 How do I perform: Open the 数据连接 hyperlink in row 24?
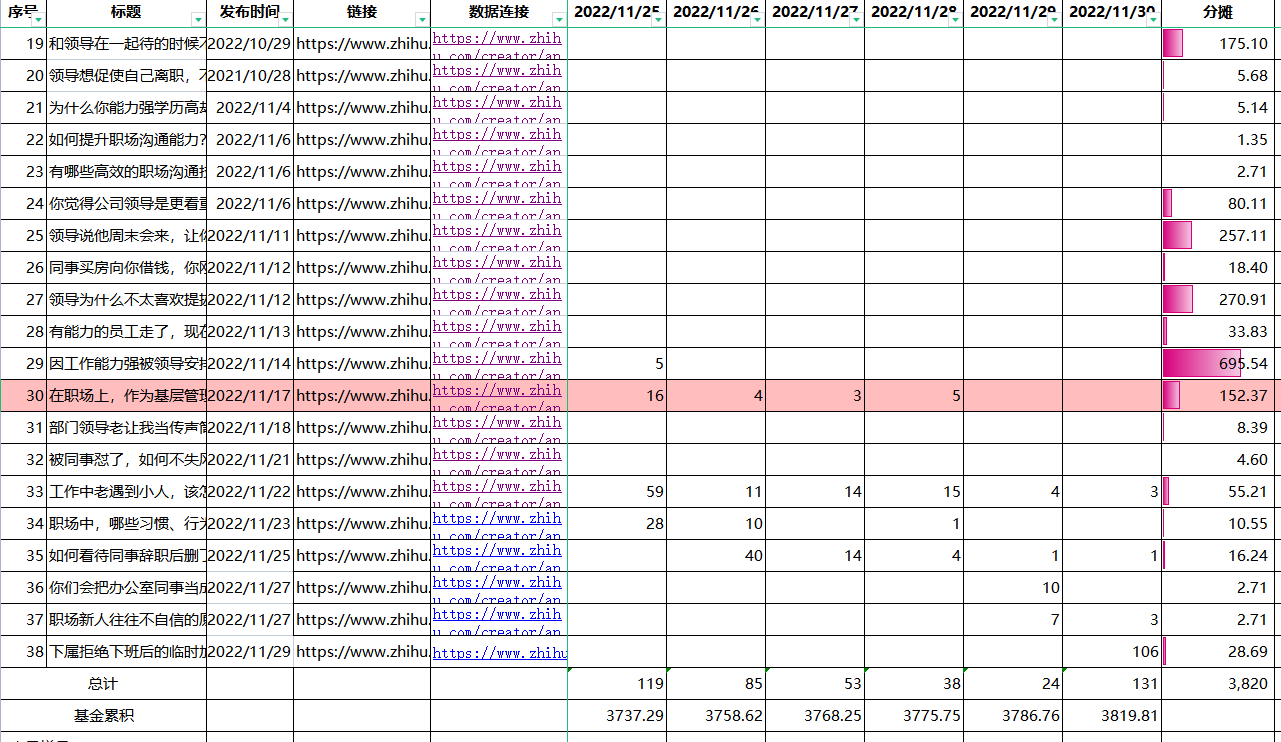coord(497,204)
